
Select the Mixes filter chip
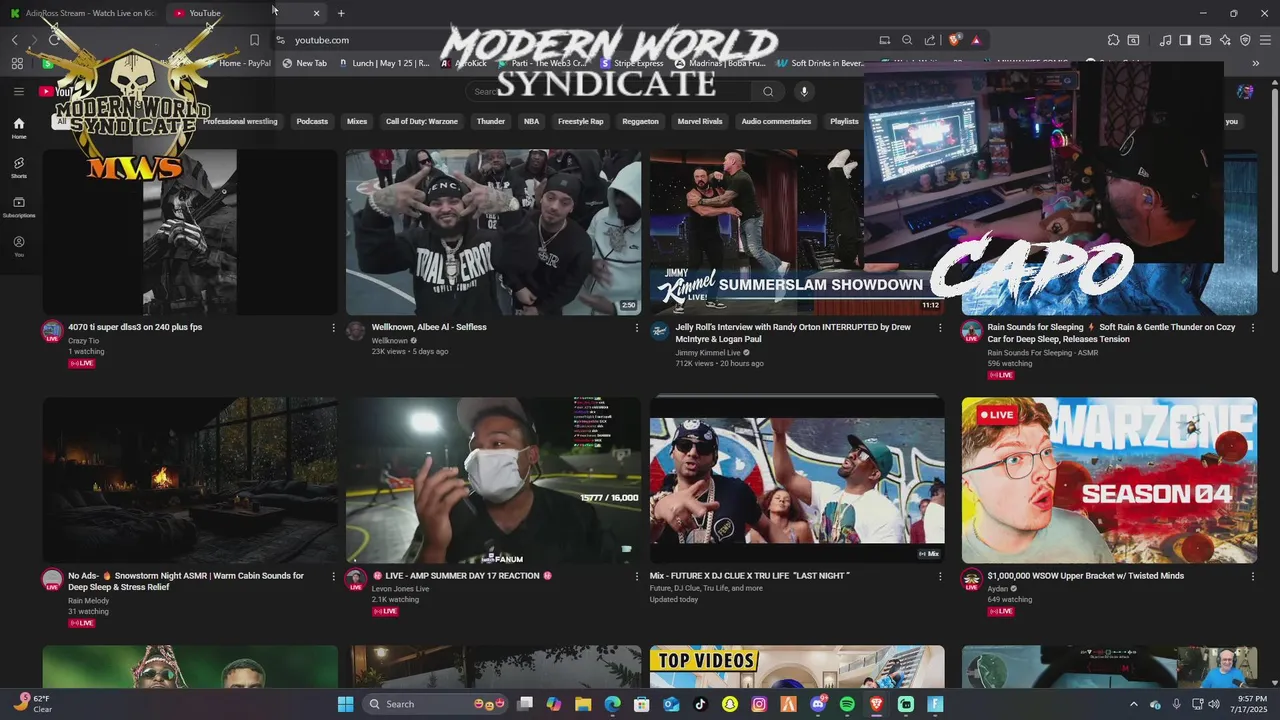[357, 121]
